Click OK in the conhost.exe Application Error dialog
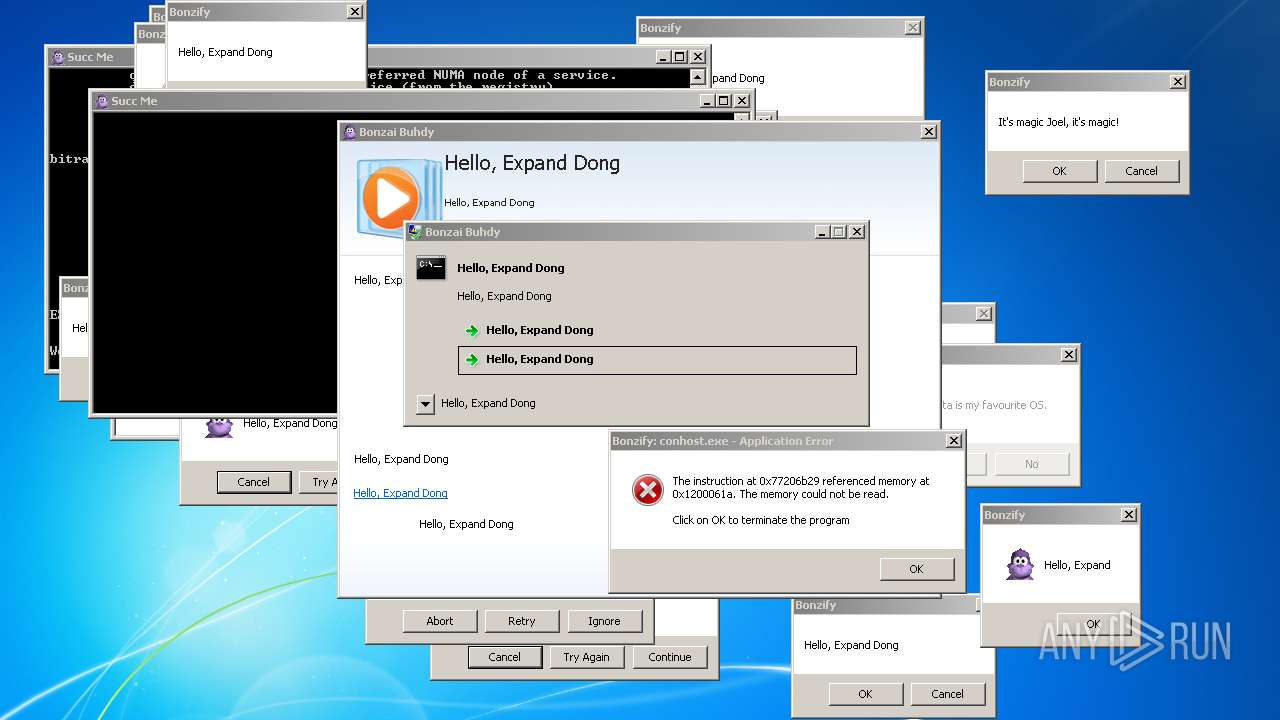This screenshot has width=1280, height=720. coord(916,569)
